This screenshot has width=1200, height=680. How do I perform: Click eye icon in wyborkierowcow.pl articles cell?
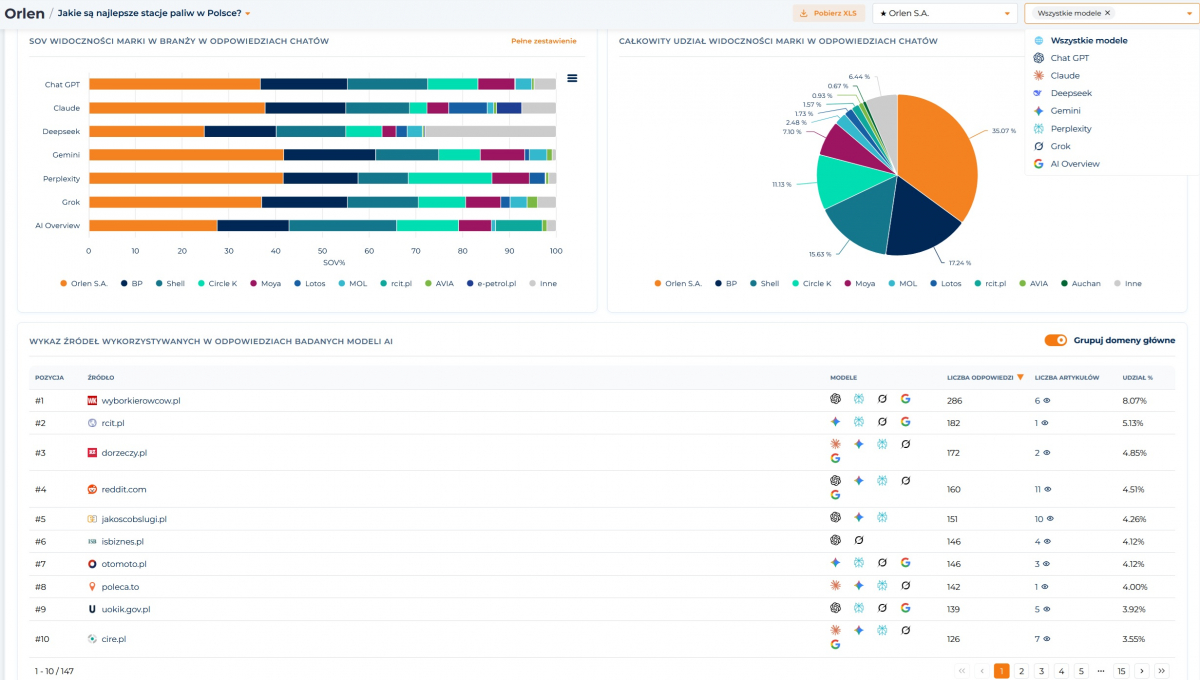point(1046,400)
